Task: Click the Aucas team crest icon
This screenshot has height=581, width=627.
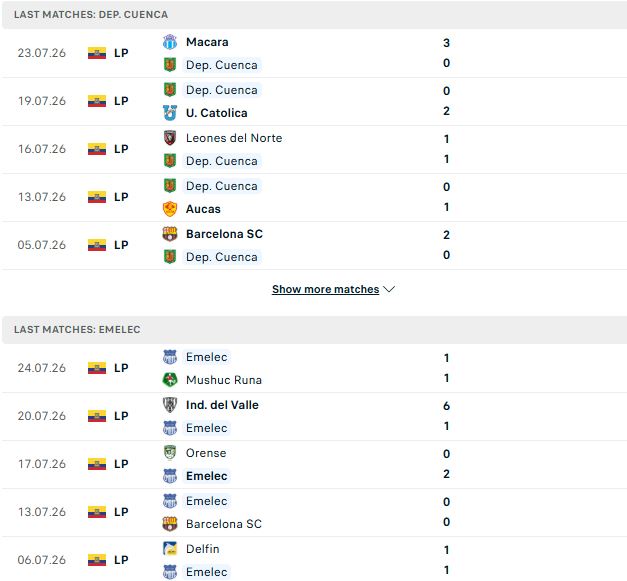Action: click(x=170, y=209)
